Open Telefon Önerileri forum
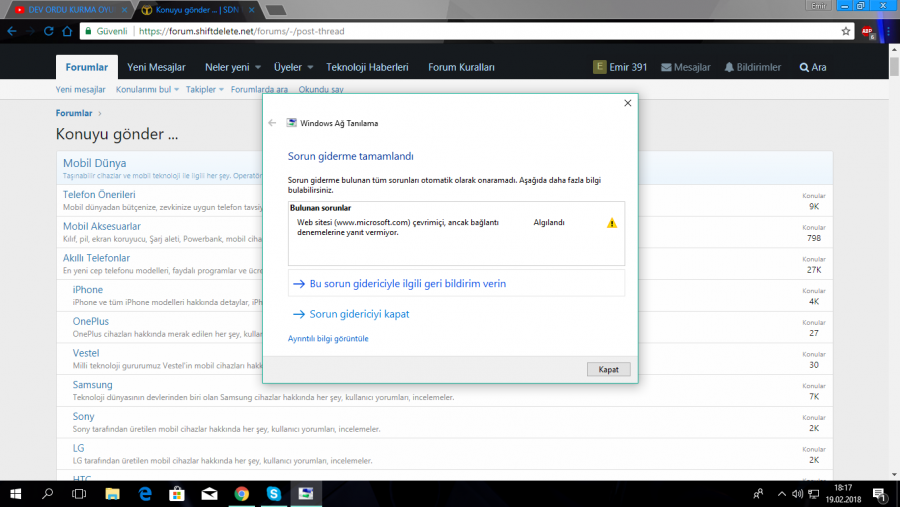This screenshot has height=507, width=900. (x=99, y=195)
